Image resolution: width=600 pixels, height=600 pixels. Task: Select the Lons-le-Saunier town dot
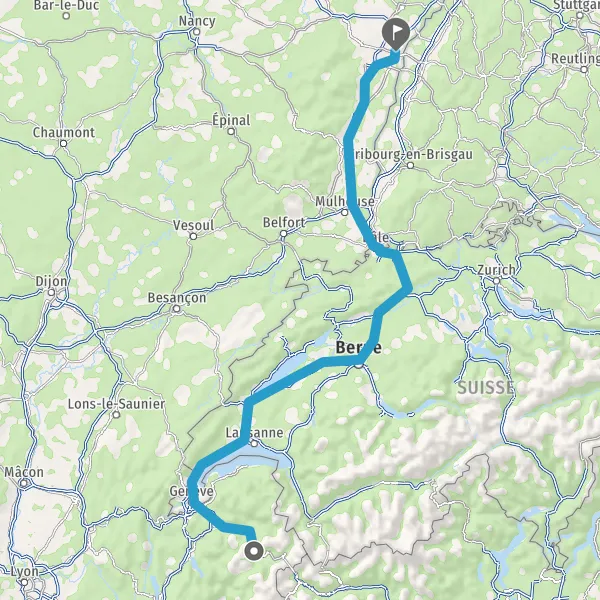116,415
